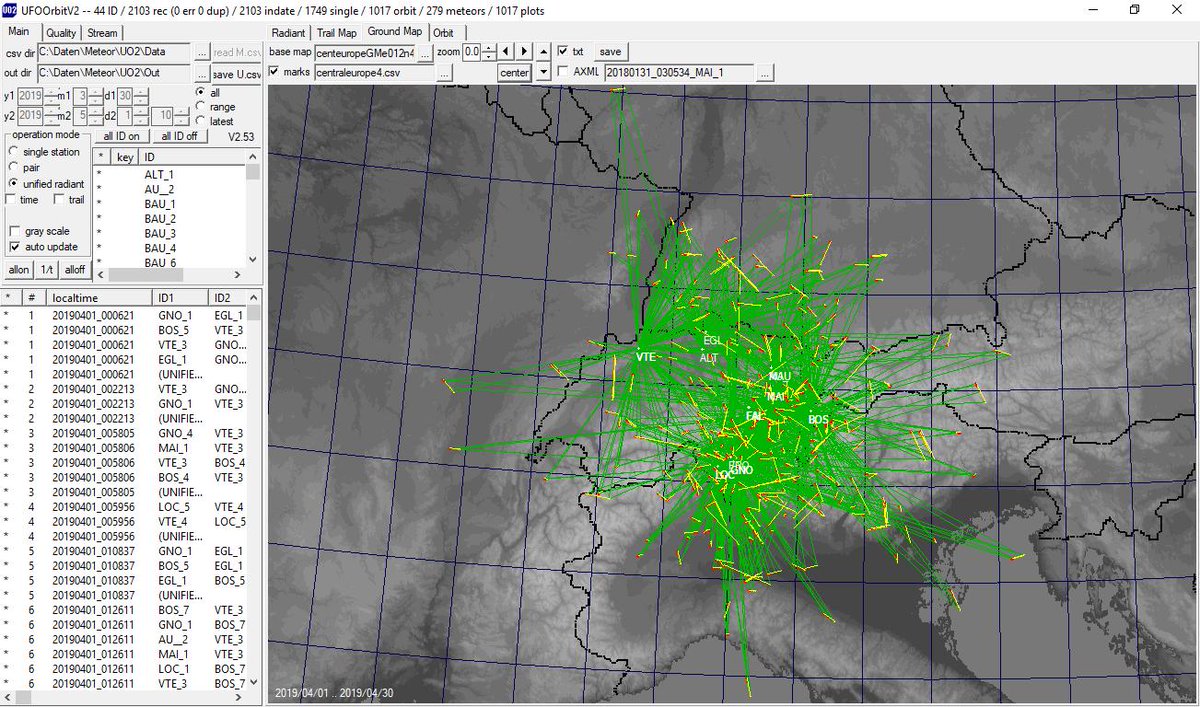This screenshot has height=707, width=1200.
Task: Adjust the d1 day spinner
Action: (x=141, y=96)
